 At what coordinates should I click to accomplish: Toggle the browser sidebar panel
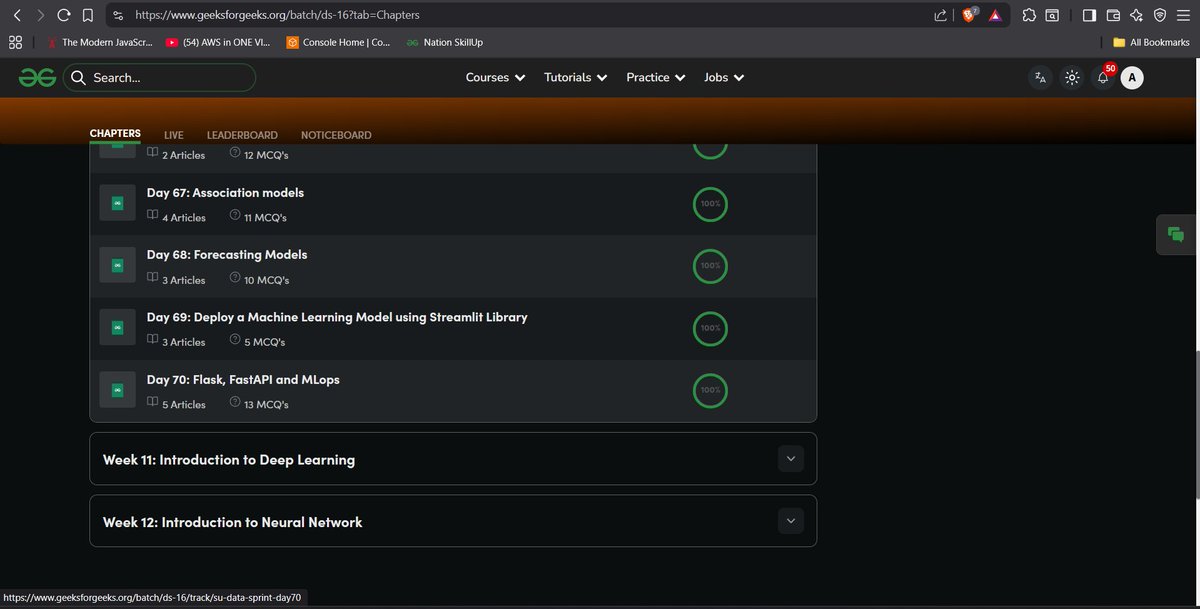[x=1089, y=16]
